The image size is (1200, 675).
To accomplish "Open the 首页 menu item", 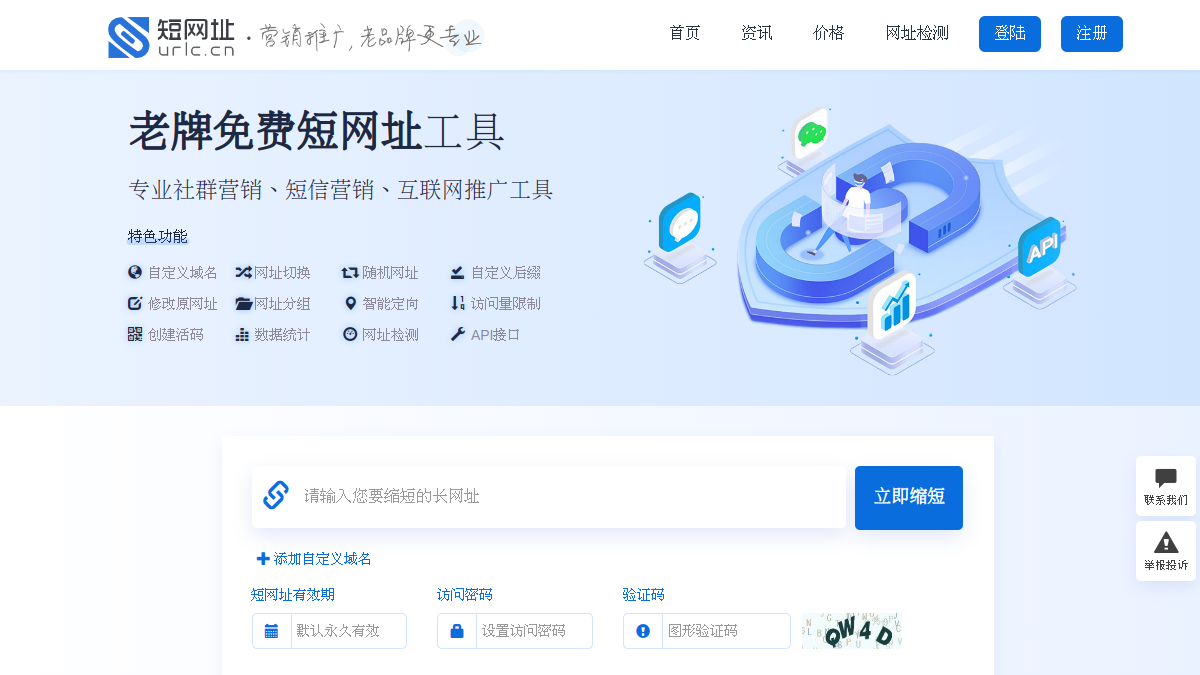I will [x=685, y=33].
